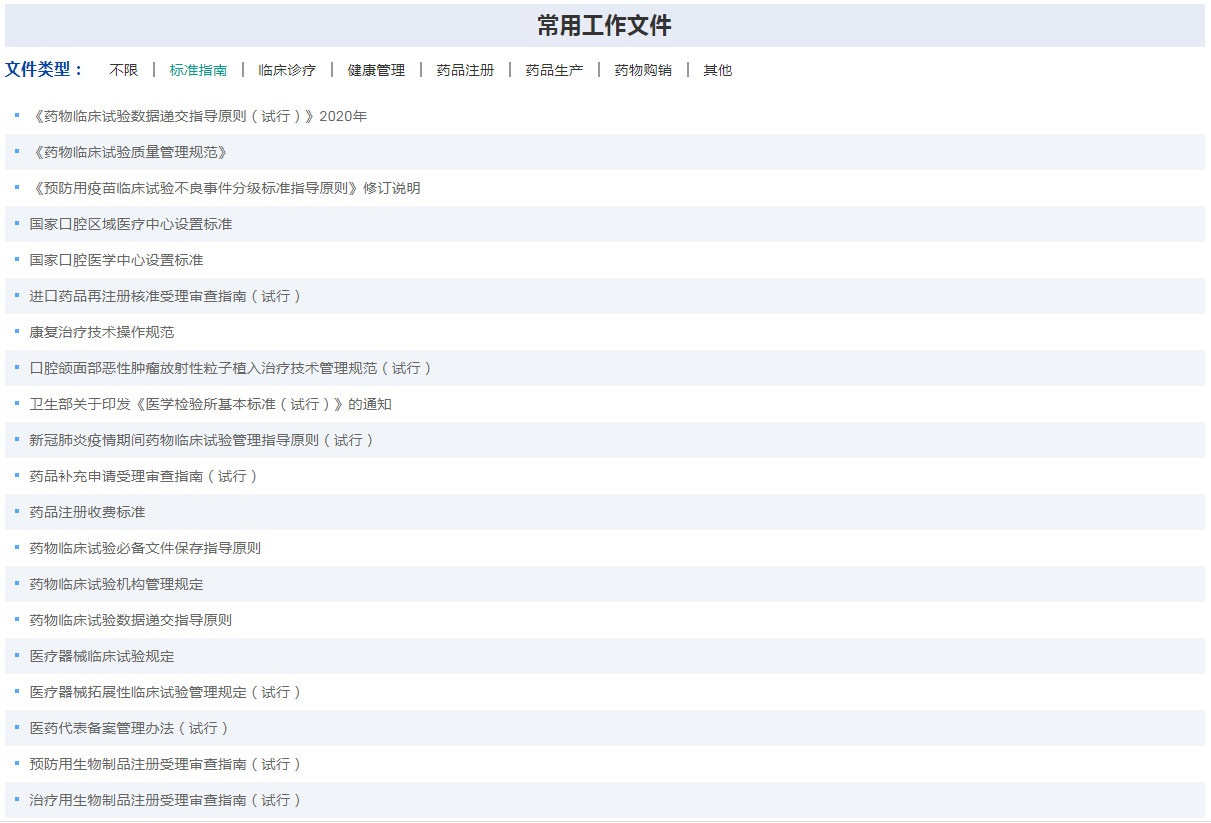The height and width of the screenshot is (823, 1211).
Task: Select the 药品生产 filter
Action: (x=554, y=70)
